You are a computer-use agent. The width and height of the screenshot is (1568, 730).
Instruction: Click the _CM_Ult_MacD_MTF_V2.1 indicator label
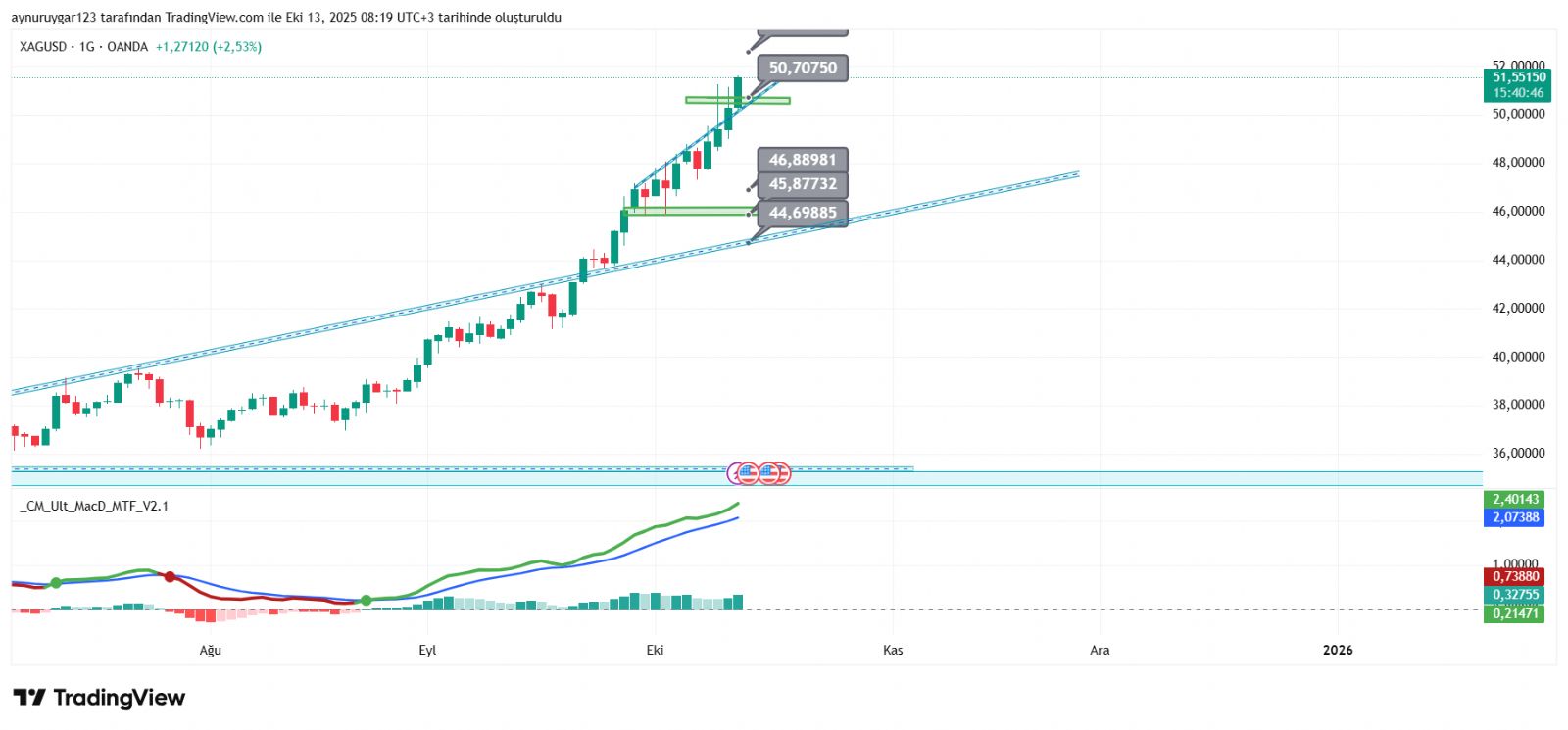click(94, 507)
